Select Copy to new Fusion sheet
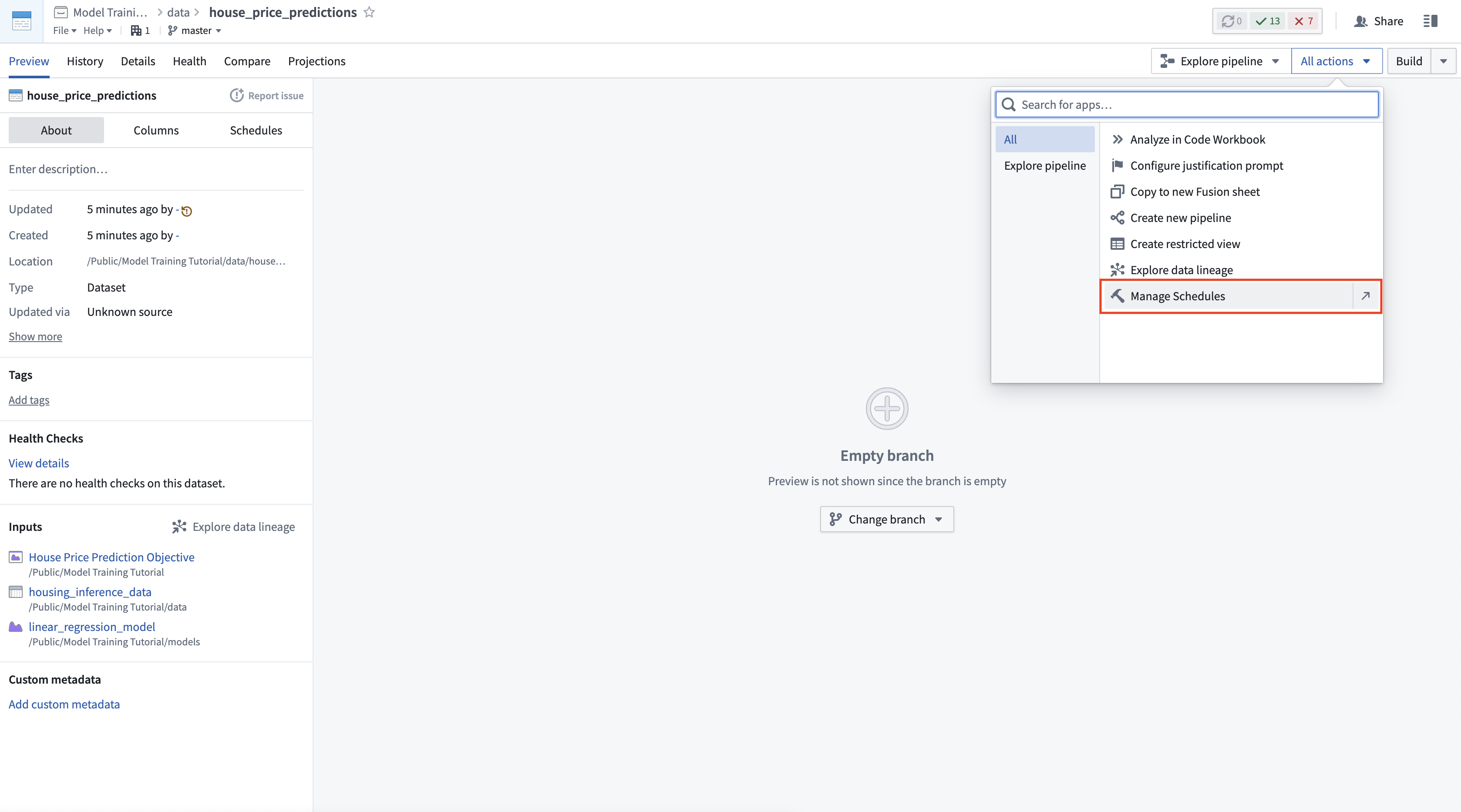Image resolution: width=1461 pixels, height=812 pixels. 1240,191
